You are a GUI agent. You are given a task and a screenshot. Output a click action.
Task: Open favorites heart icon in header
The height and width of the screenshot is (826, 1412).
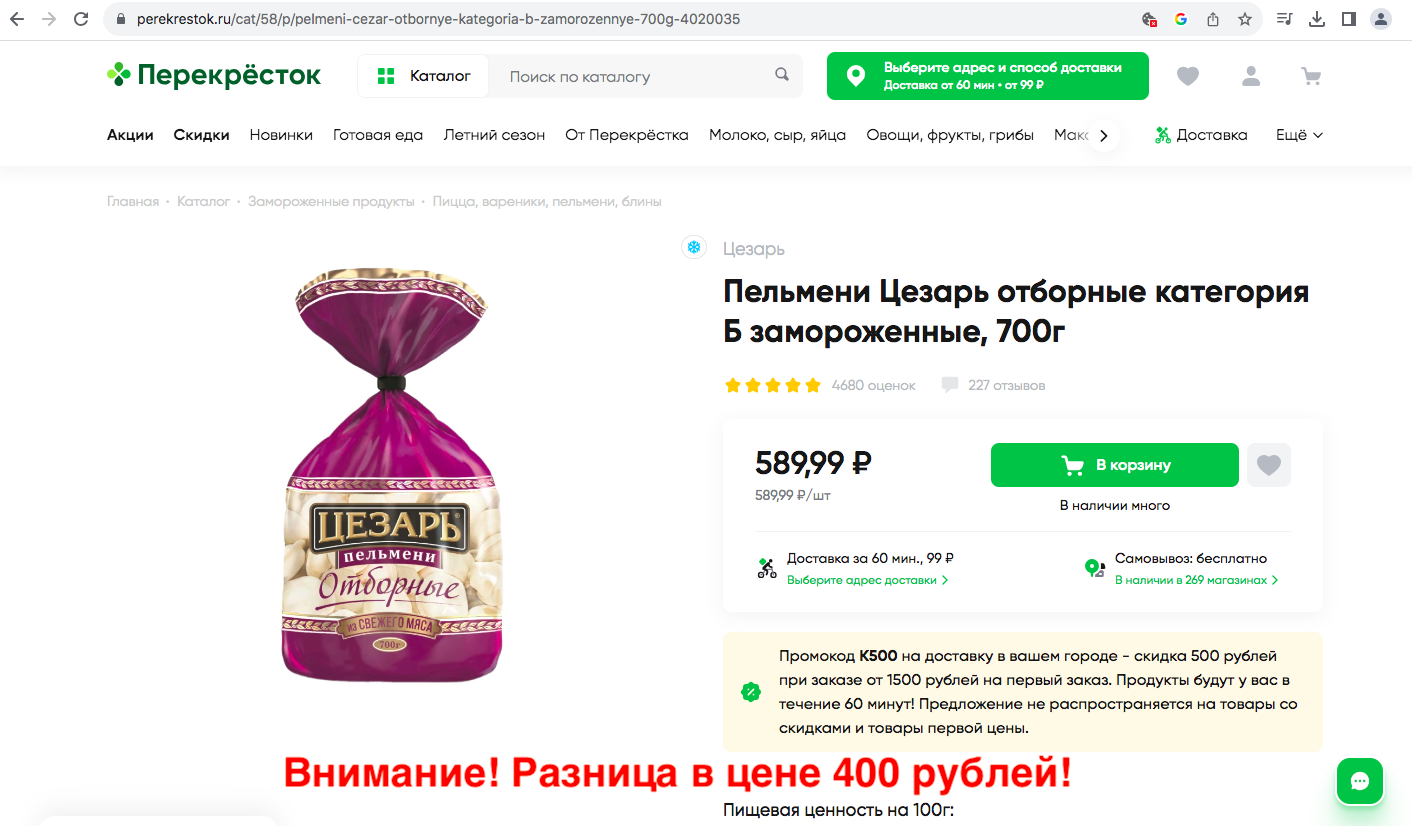tap(1188, 76)
